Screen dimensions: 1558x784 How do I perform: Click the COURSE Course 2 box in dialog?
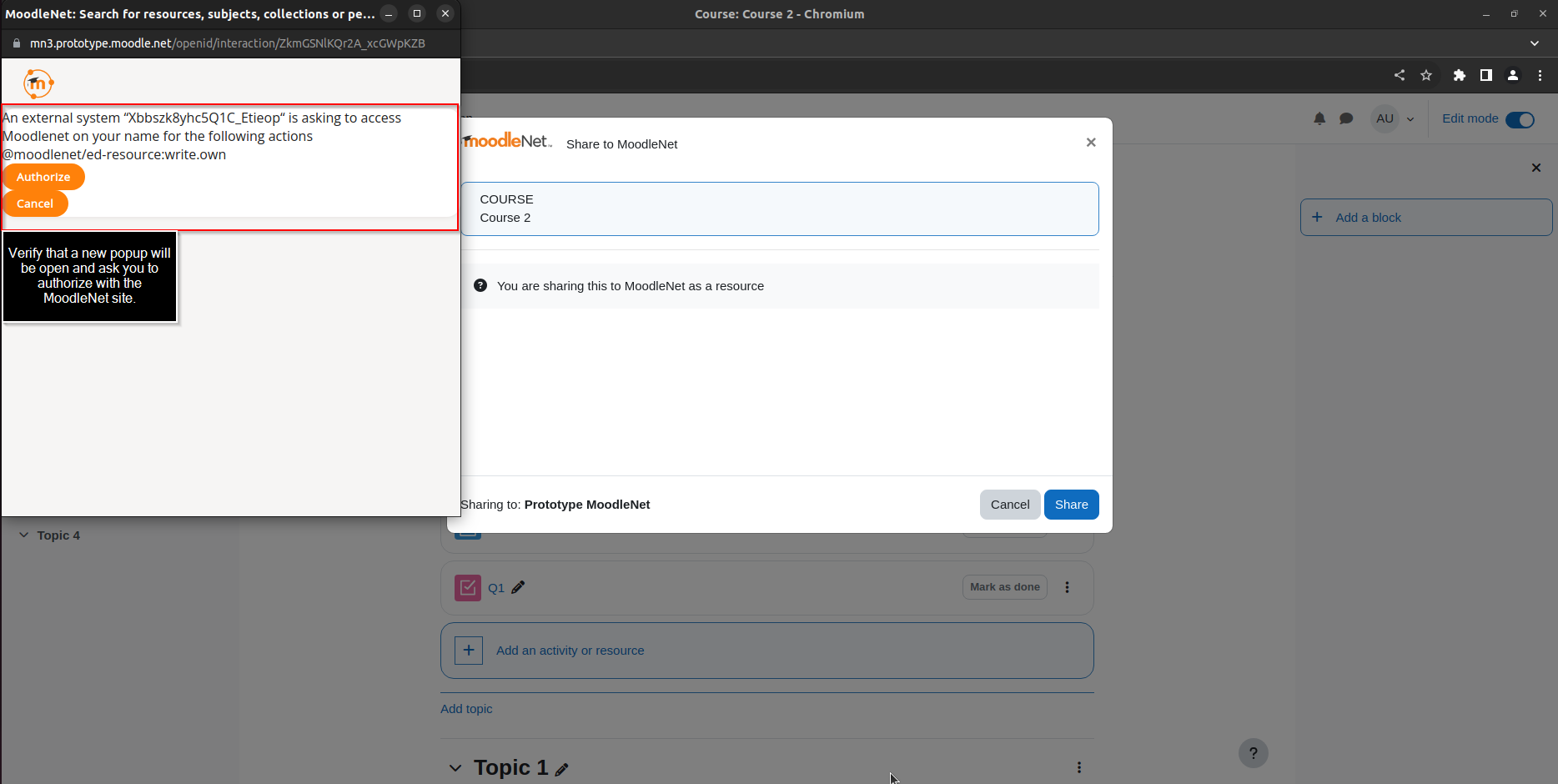click(780, 209)
